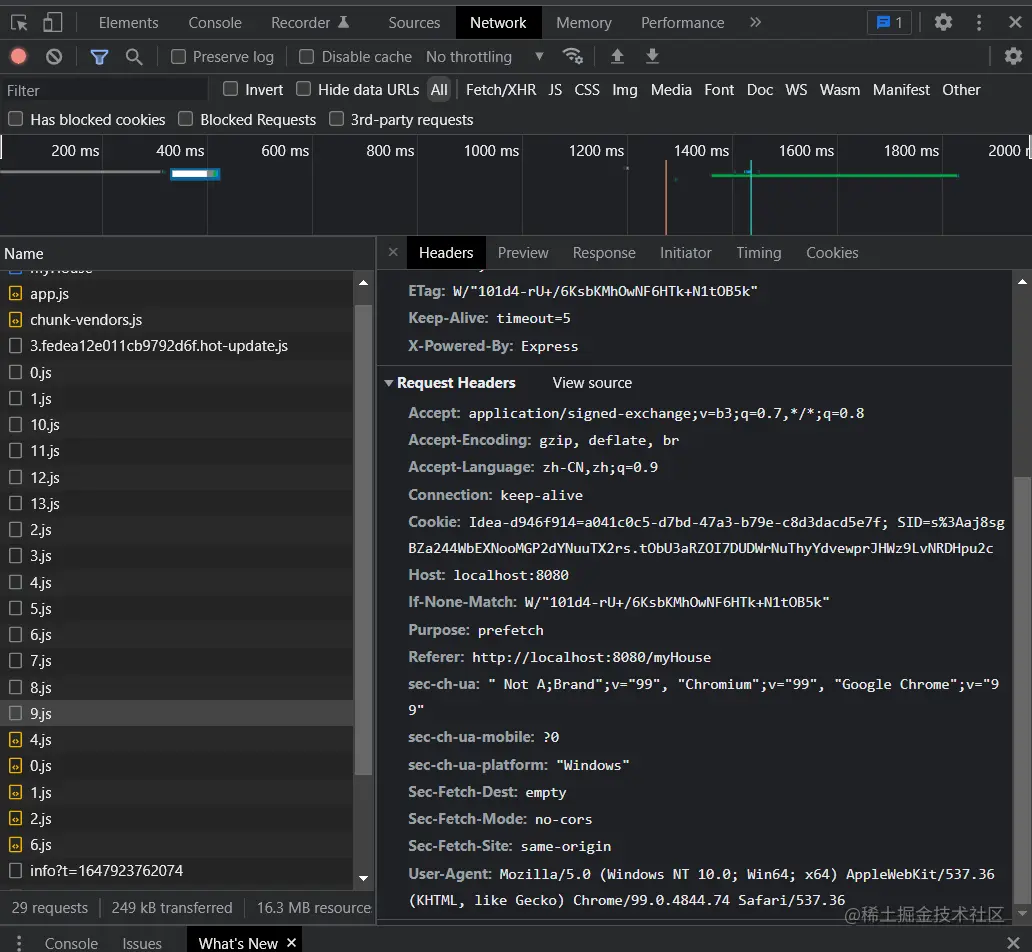This screenshot has height=952, width=1032.
Task: Tick the Hide data URLs checkbox
Action: coord(304,89)
